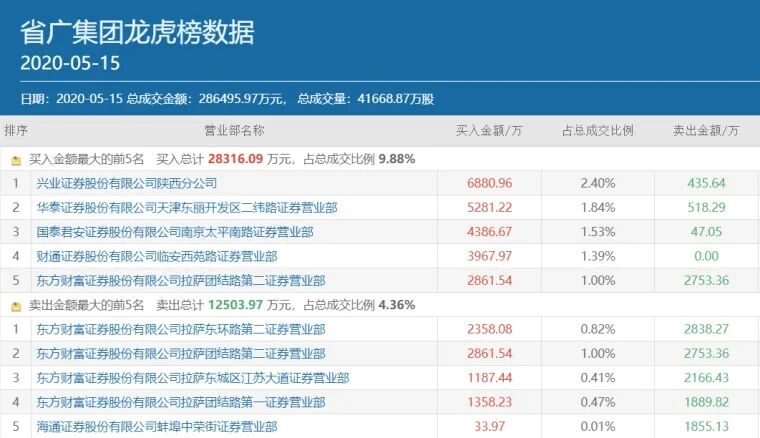Select sell amount 1889.82

[x=706, y=402]
